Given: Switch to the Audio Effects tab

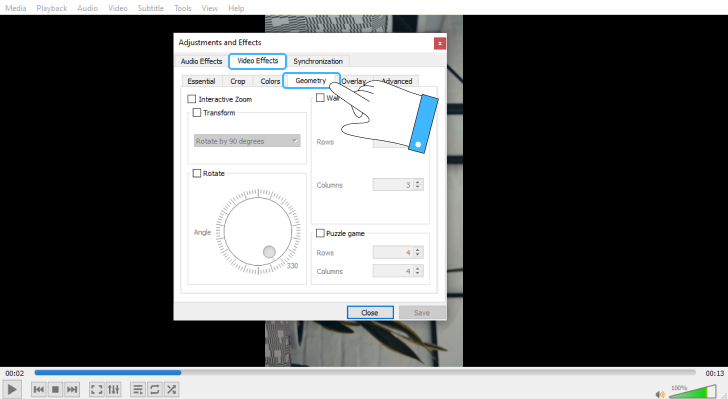Looking at the screenshot, I should pos(202,61).
